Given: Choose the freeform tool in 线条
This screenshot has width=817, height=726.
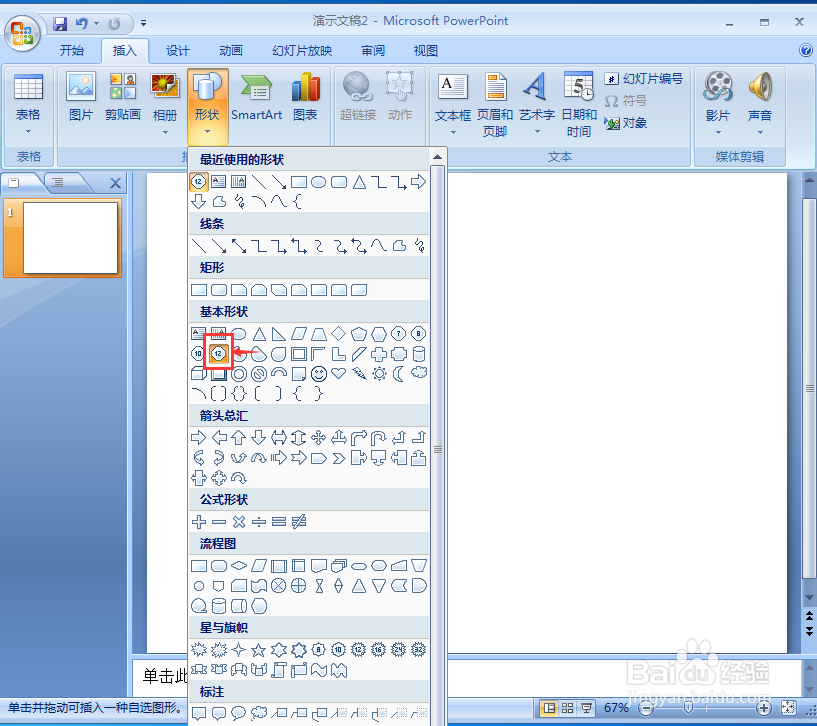Looking at the screenshot, I should [x=399, y=246].
